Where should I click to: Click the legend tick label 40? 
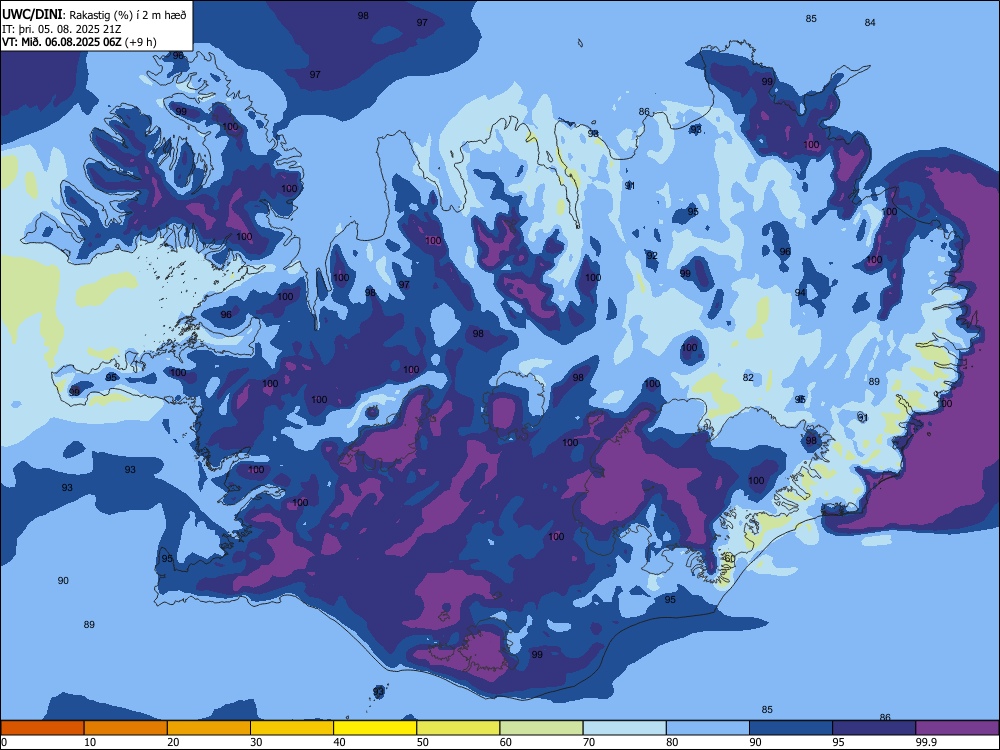tap(339, 742)
